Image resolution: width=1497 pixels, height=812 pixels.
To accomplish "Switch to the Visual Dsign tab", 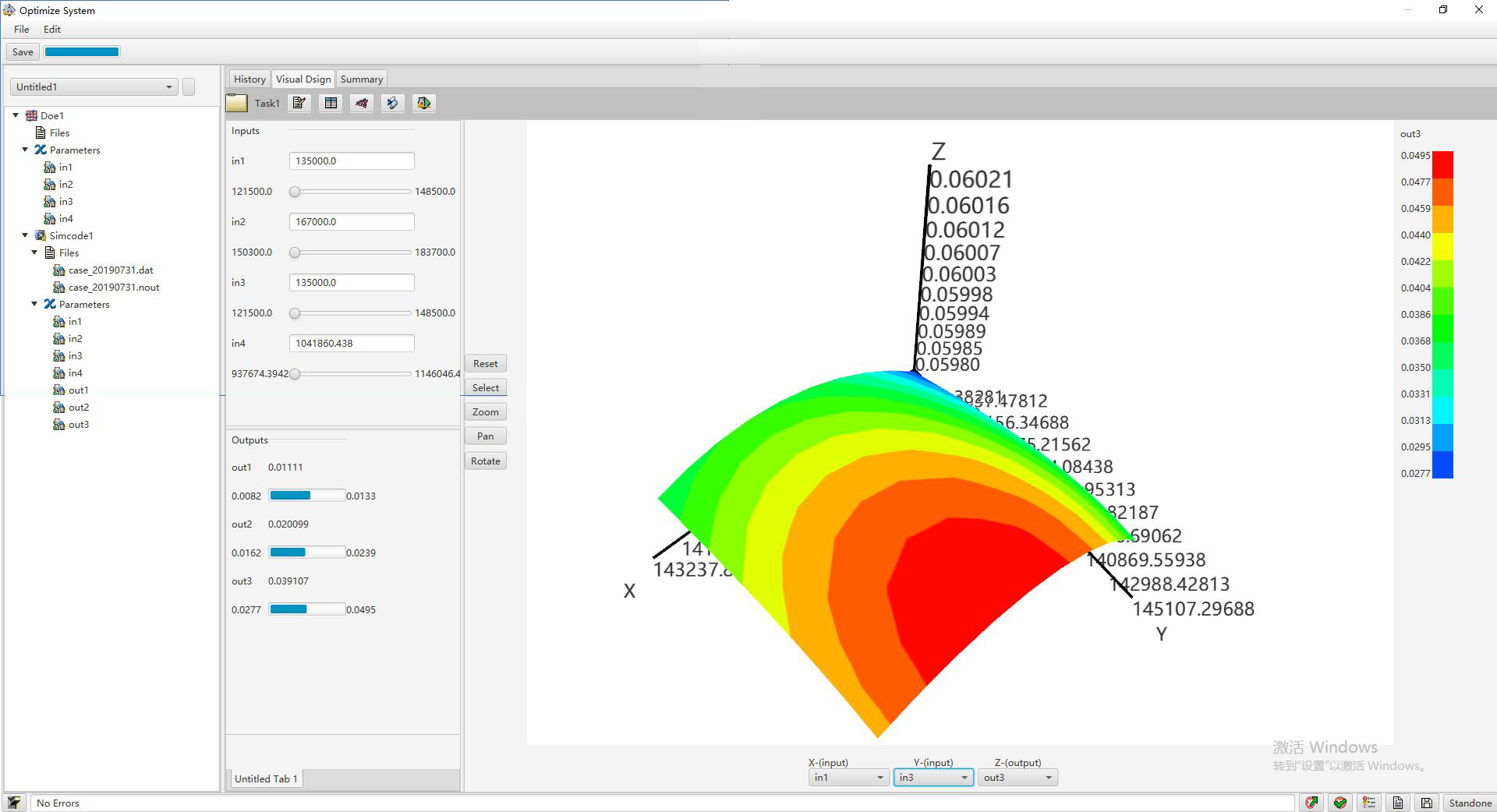I will [x=303, y=79].
